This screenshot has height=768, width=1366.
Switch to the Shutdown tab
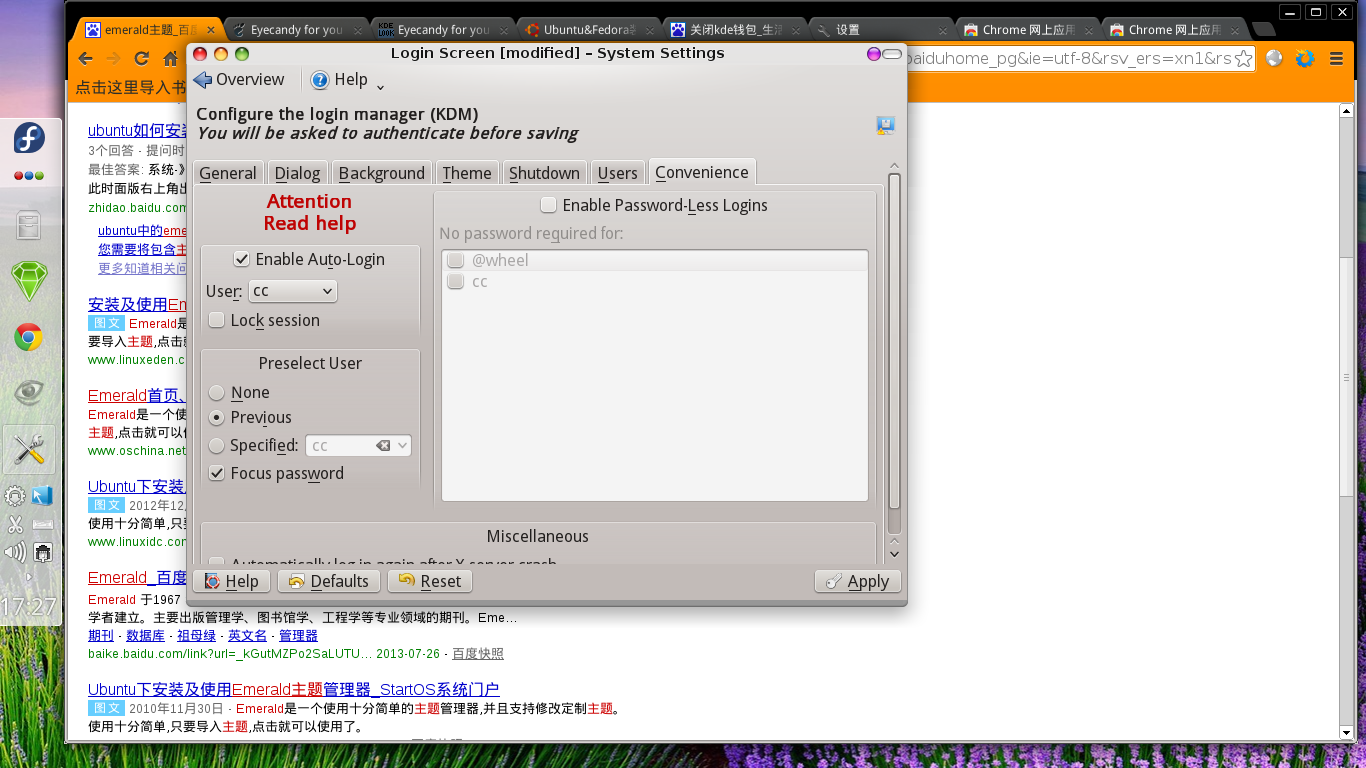[544, 173]
